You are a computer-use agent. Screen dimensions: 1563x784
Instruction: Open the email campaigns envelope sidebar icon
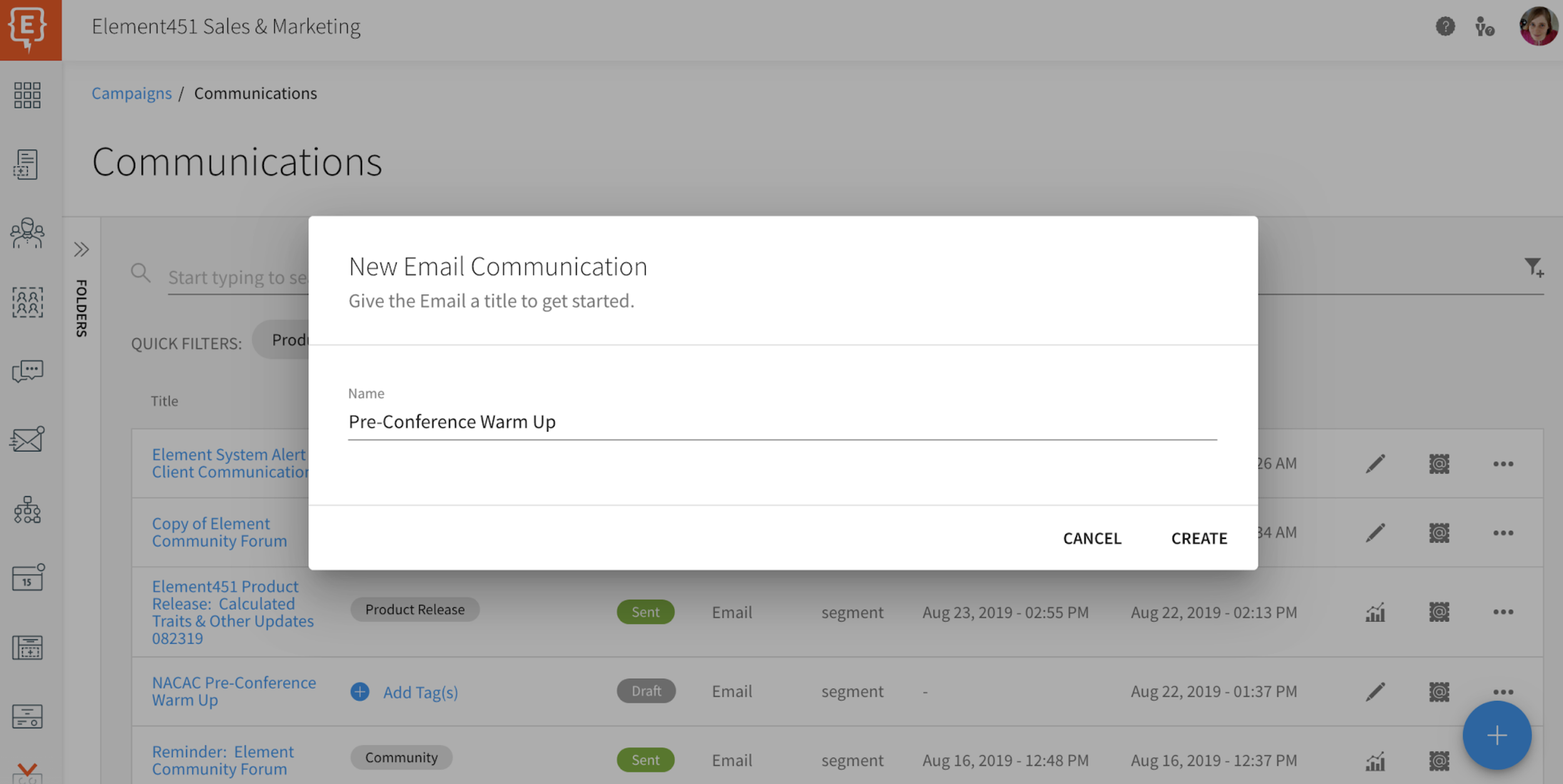[x=28, y=440]
